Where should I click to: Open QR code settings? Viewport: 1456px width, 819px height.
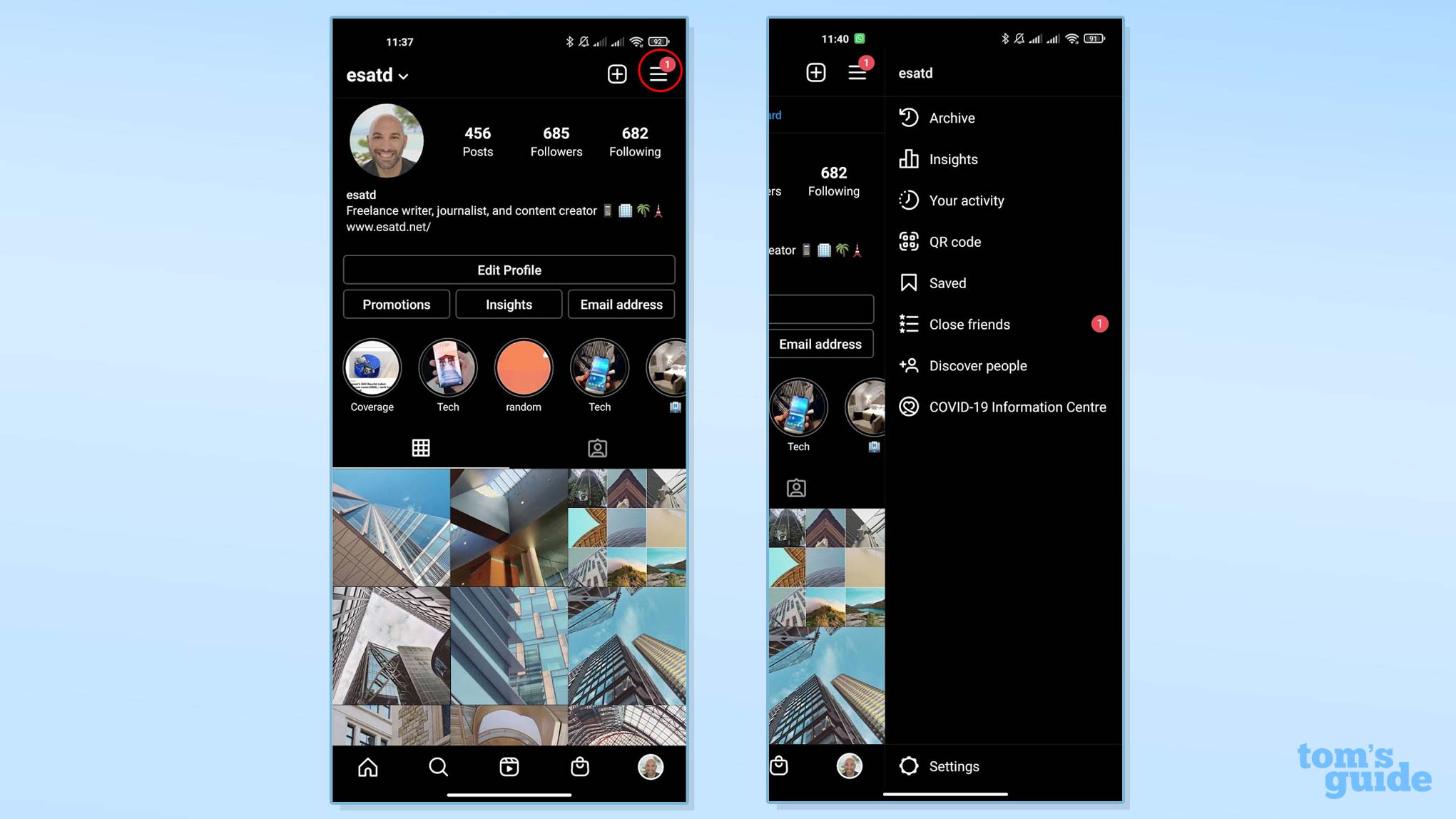[x=955, y=241]
